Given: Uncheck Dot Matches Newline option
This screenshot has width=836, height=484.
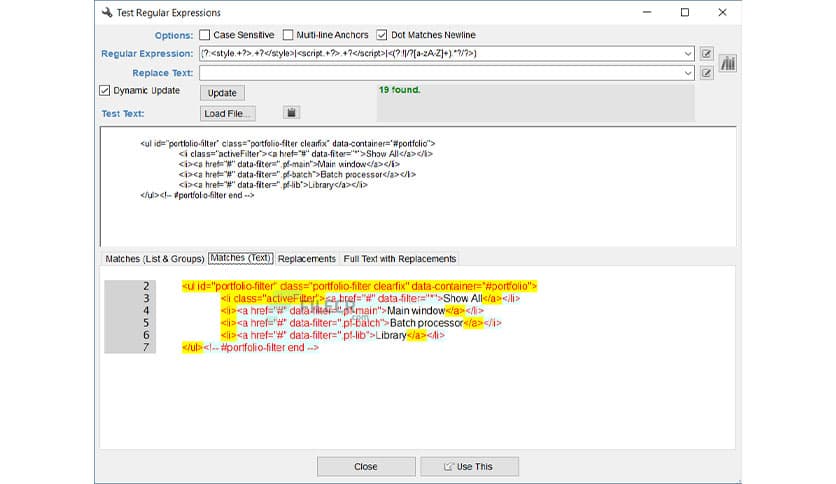Looking at the screenshot, I should tap(381, 35).
